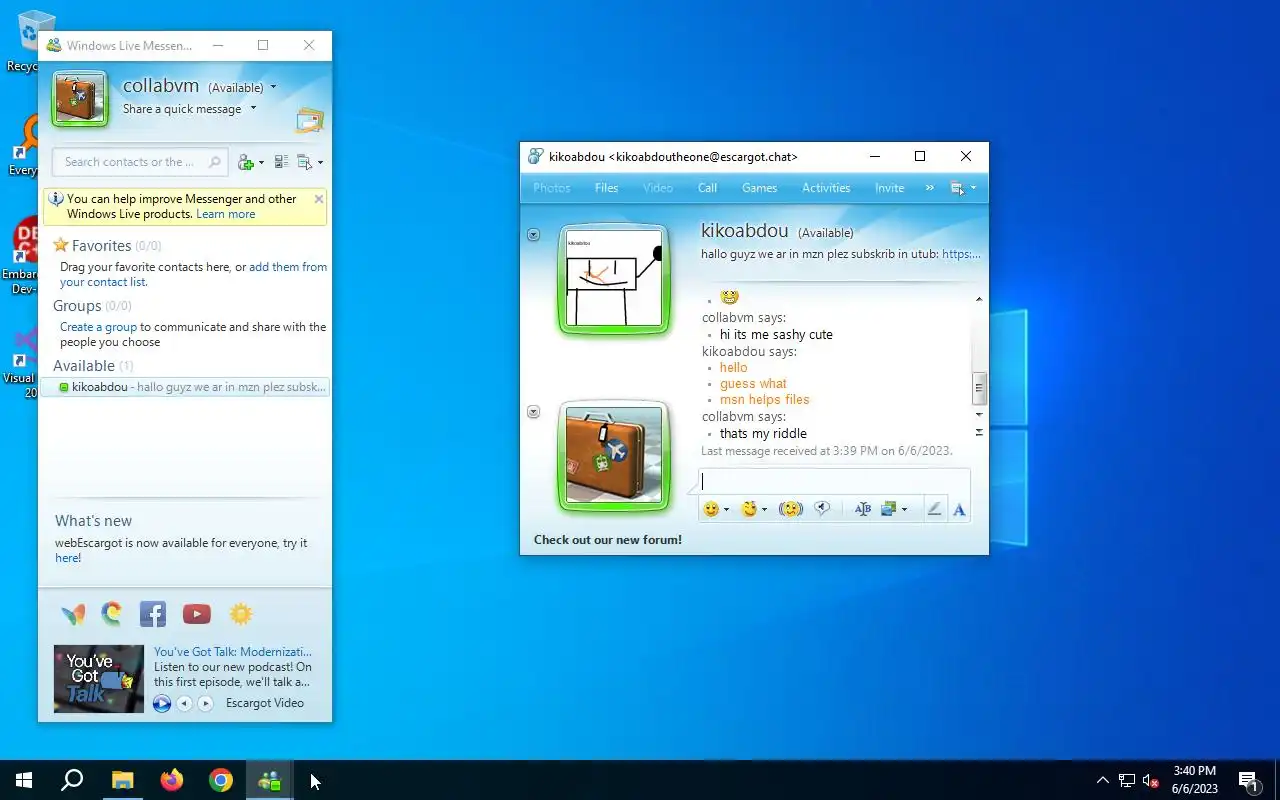
Task: Open the emoticon smiley picker
Action: tap(711, 509)
